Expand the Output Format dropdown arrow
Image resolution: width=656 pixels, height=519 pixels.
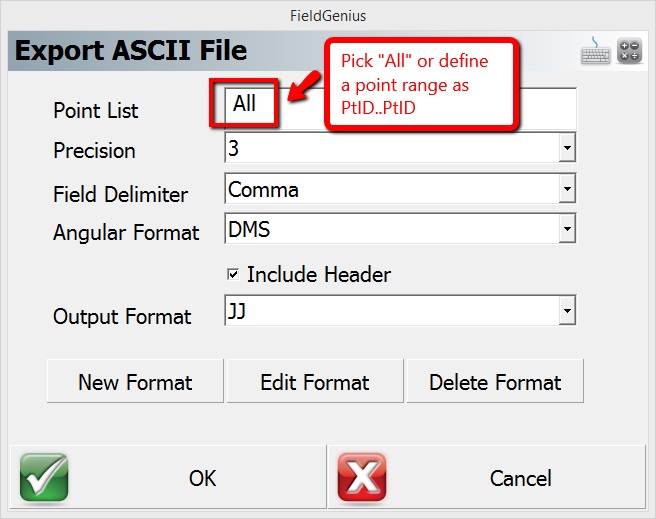click(x=567, y=313)
